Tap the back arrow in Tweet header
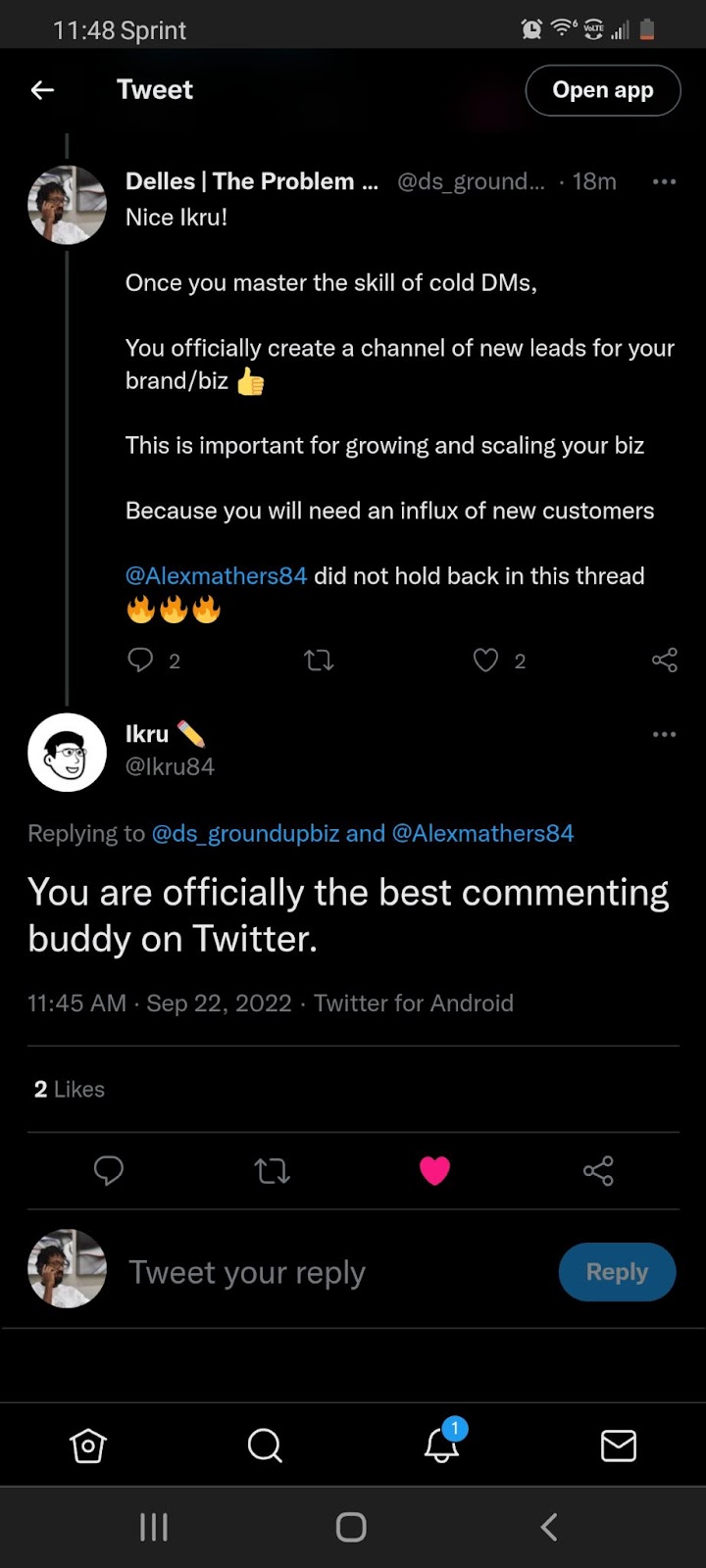Screen dimensions: 706x1568 42,90
